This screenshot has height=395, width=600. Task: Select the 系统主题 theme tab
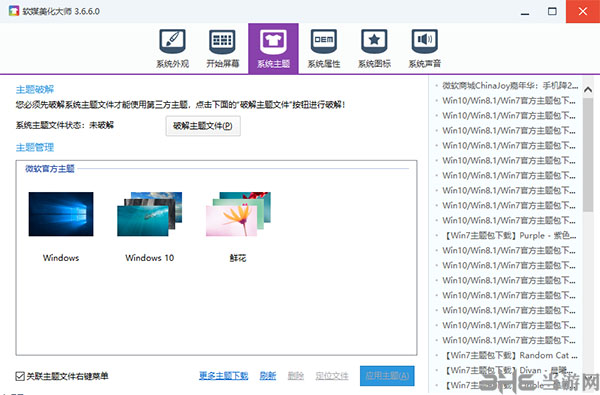pos(273,49)
